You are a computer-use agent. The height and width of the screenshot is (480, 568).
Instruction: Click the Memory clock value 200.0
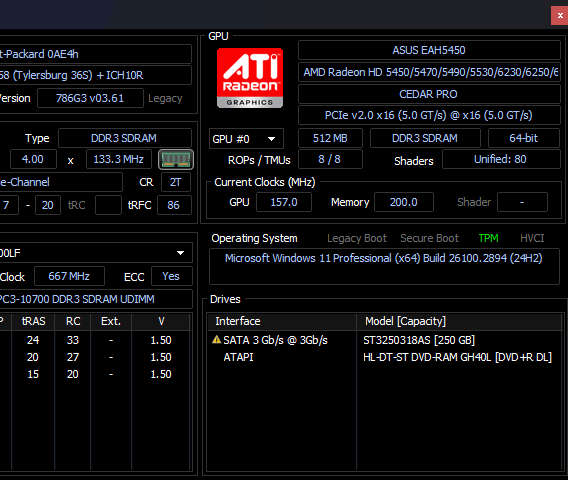tap(404, 202)
